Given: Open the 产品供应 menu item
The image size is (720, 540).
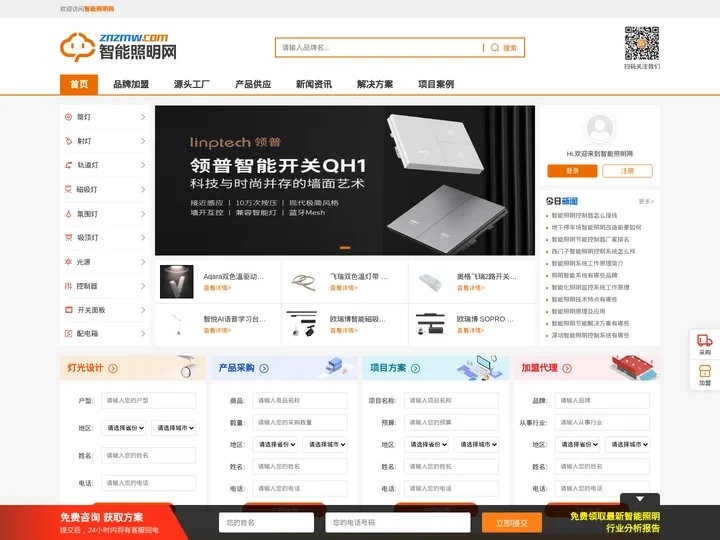Looking at the screenshot, I should pyautogui.click(x=253, y=84).
